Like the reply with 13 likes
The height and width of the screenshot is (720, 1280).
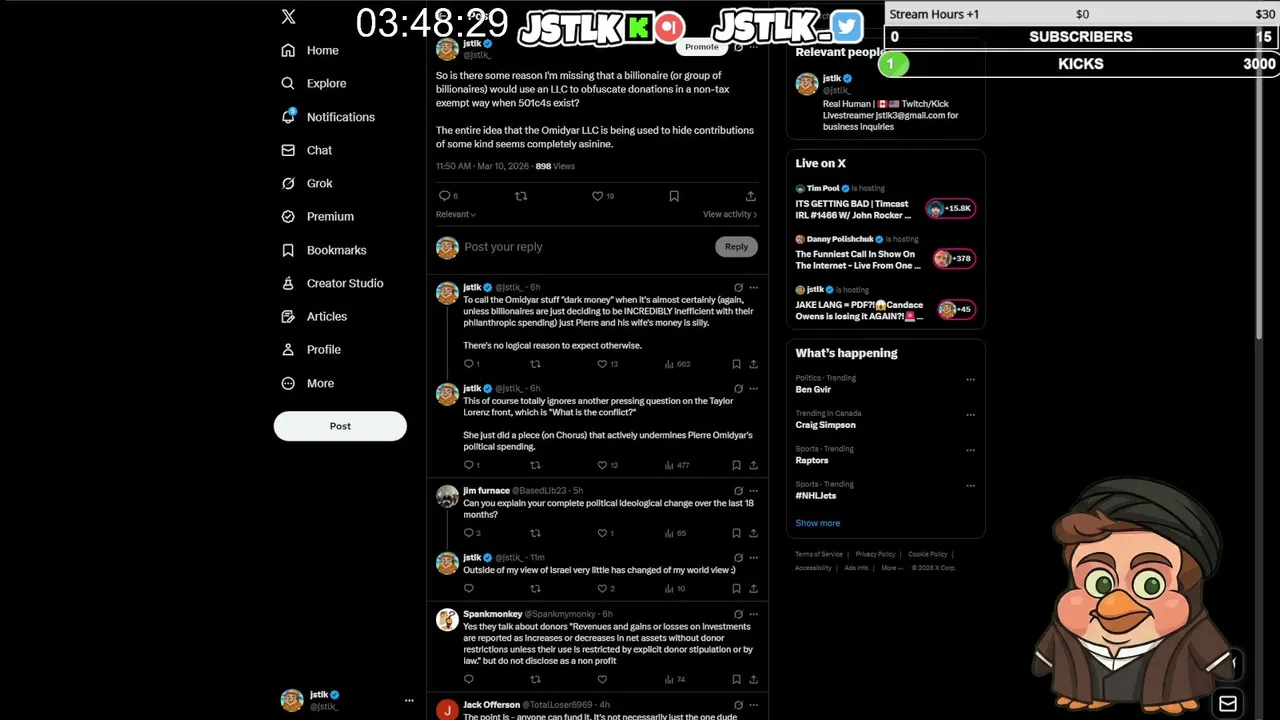click(602, 364)
